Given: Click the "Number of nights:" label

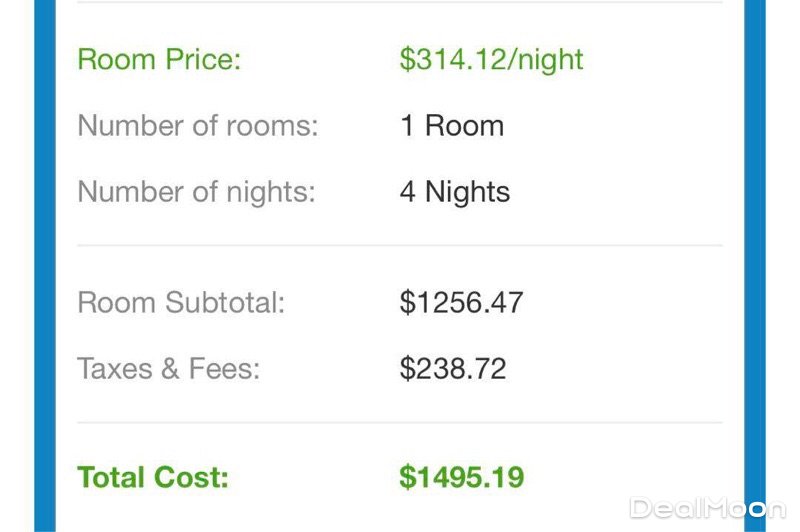Looking at the screenshot, I should coord(196,191).
